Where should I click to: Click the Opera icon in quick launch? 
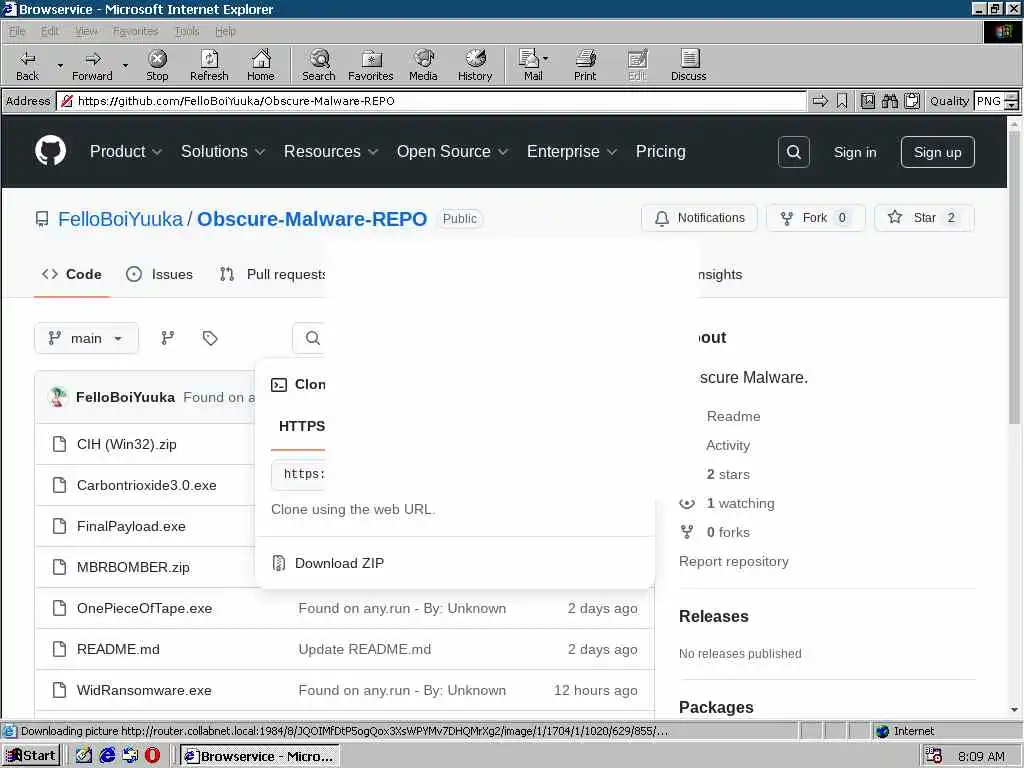click(x=152, y=755)
